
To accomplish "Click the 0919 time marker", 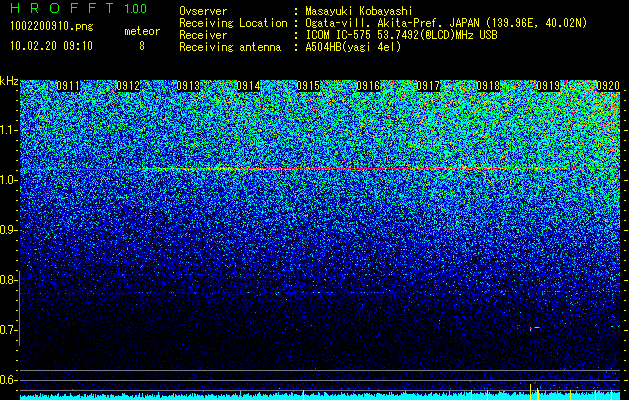I will point(548,86).
